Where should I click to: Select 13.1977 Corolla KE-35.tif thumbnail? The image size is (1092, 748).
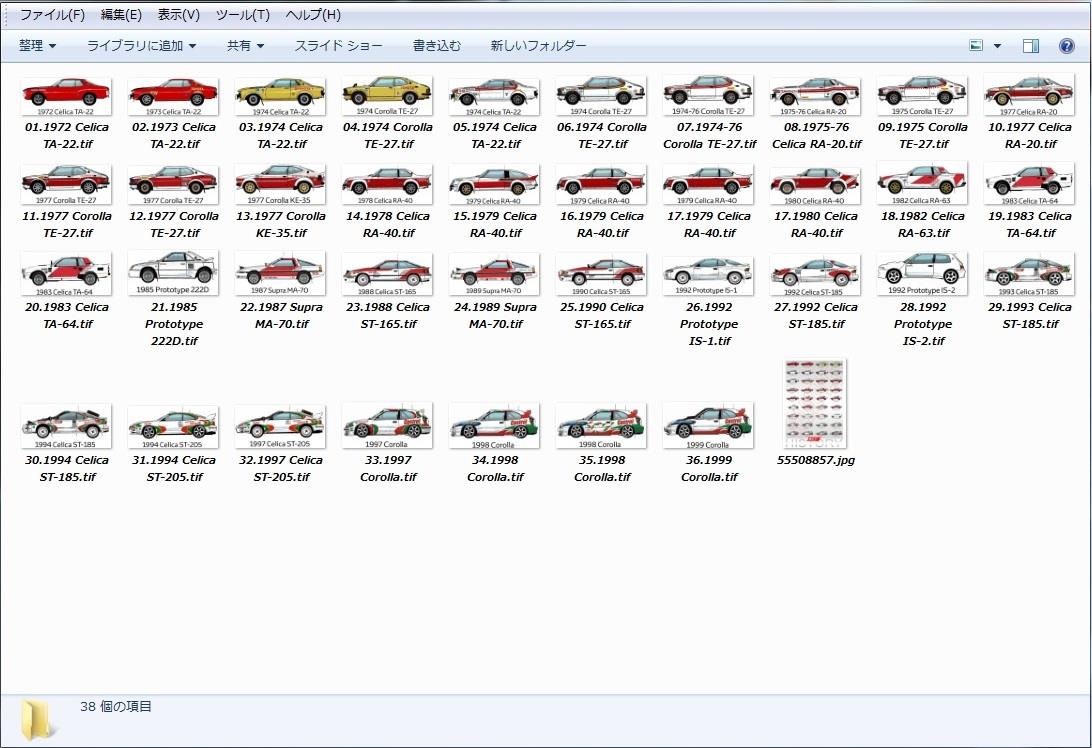280,185
